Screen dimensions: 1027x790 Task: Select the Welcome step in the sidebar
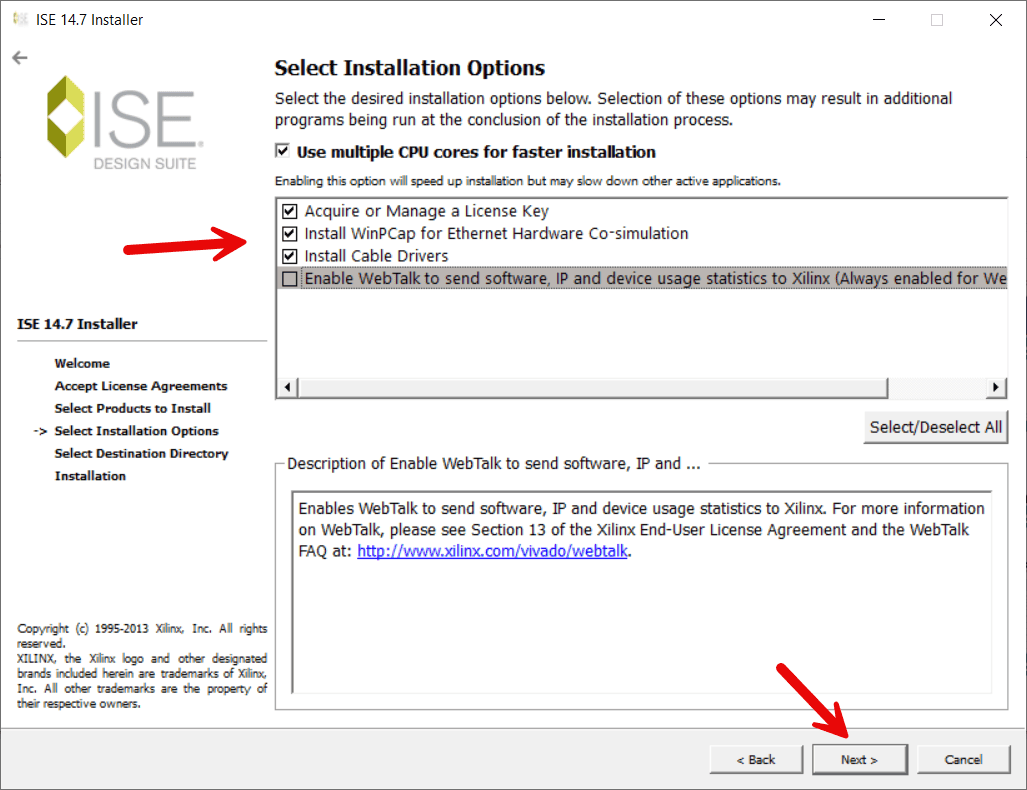click(82, 363)
